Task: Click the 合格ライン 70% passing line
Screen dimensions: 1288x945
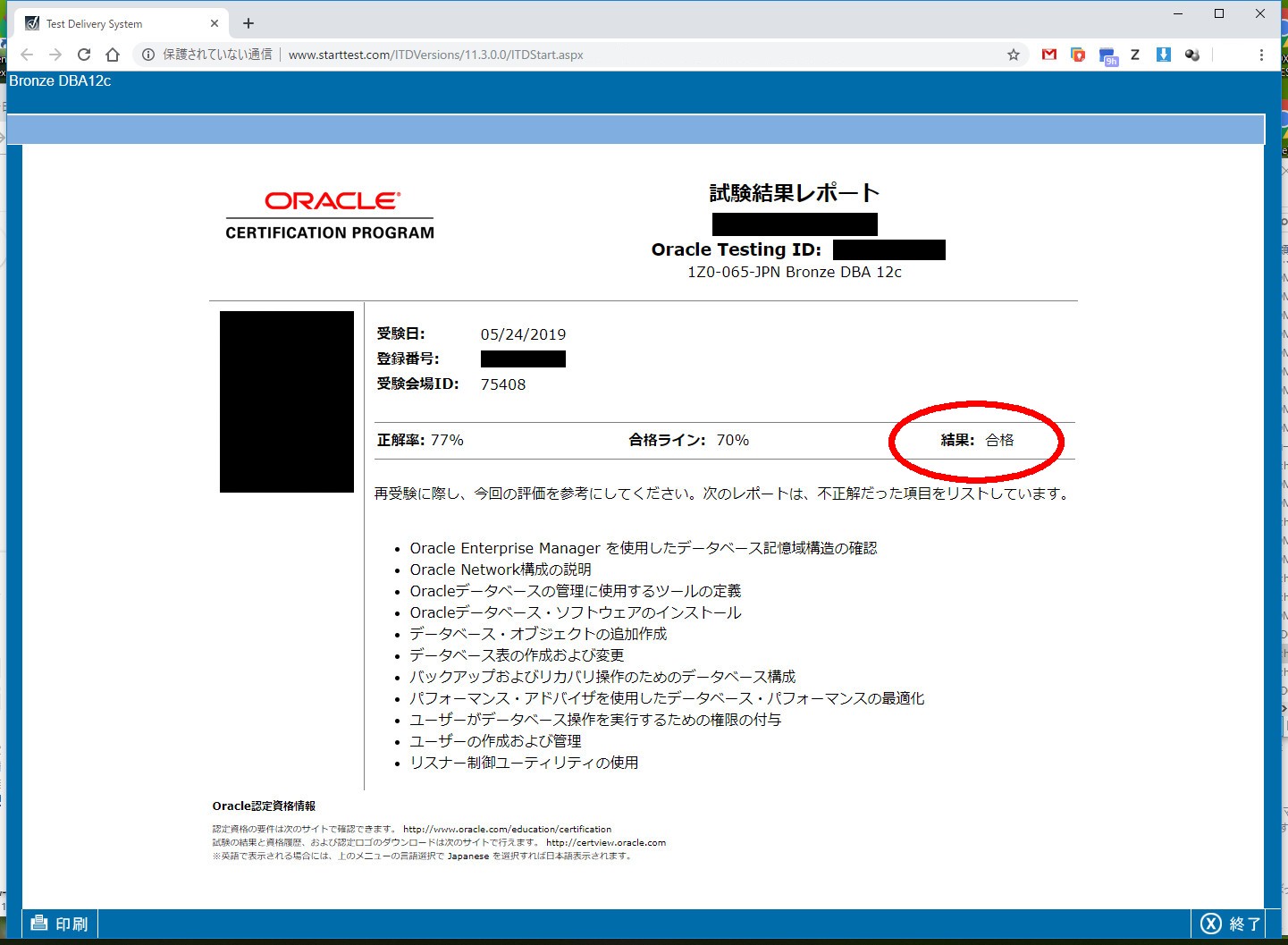Action: [689, 440]
